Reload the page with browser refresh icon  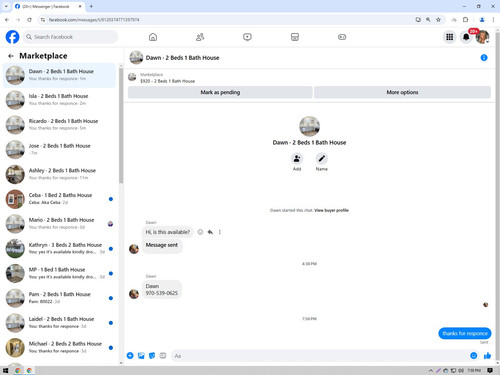(29, 20)
